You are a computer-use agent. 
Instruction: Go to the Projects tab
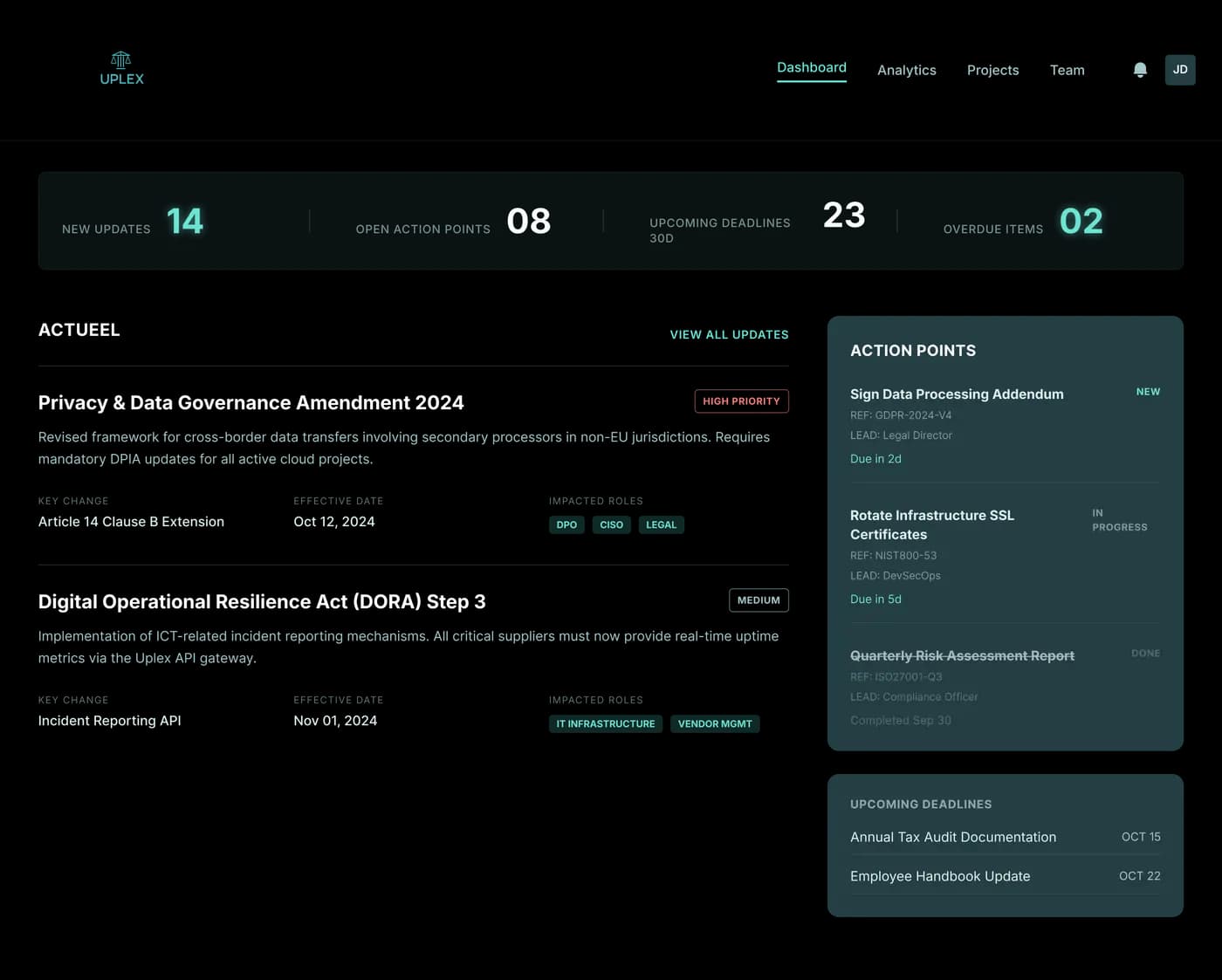(992, 70)
